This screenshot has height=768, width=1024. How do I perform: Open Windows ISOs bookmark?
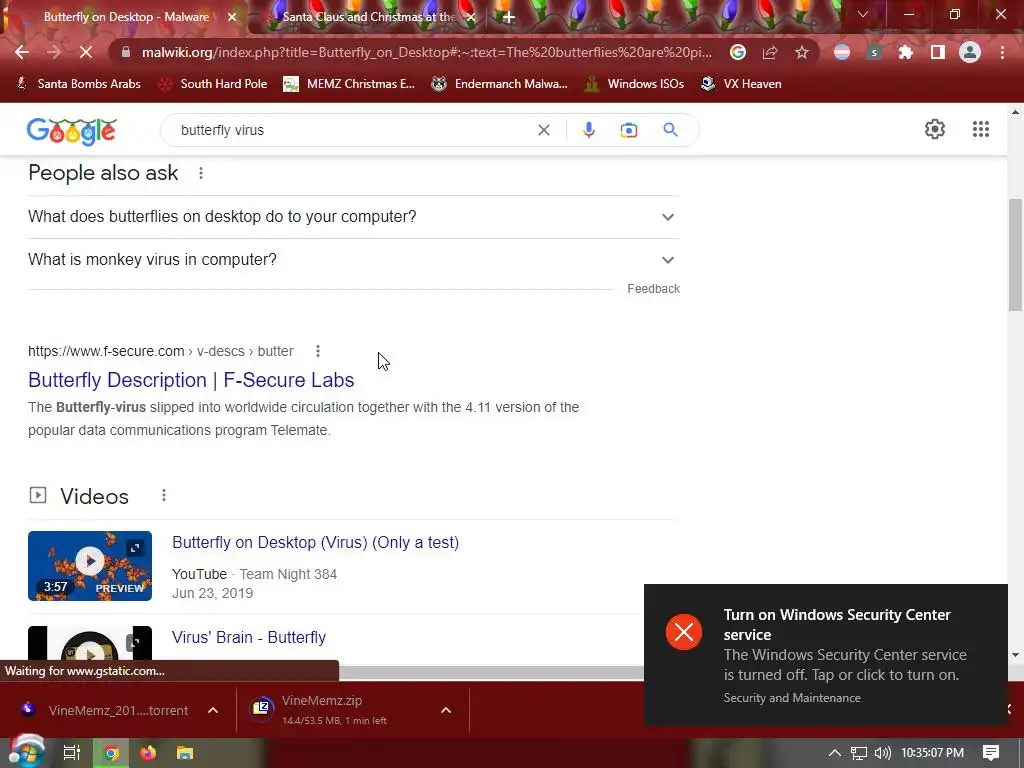(x=634, y=84)
